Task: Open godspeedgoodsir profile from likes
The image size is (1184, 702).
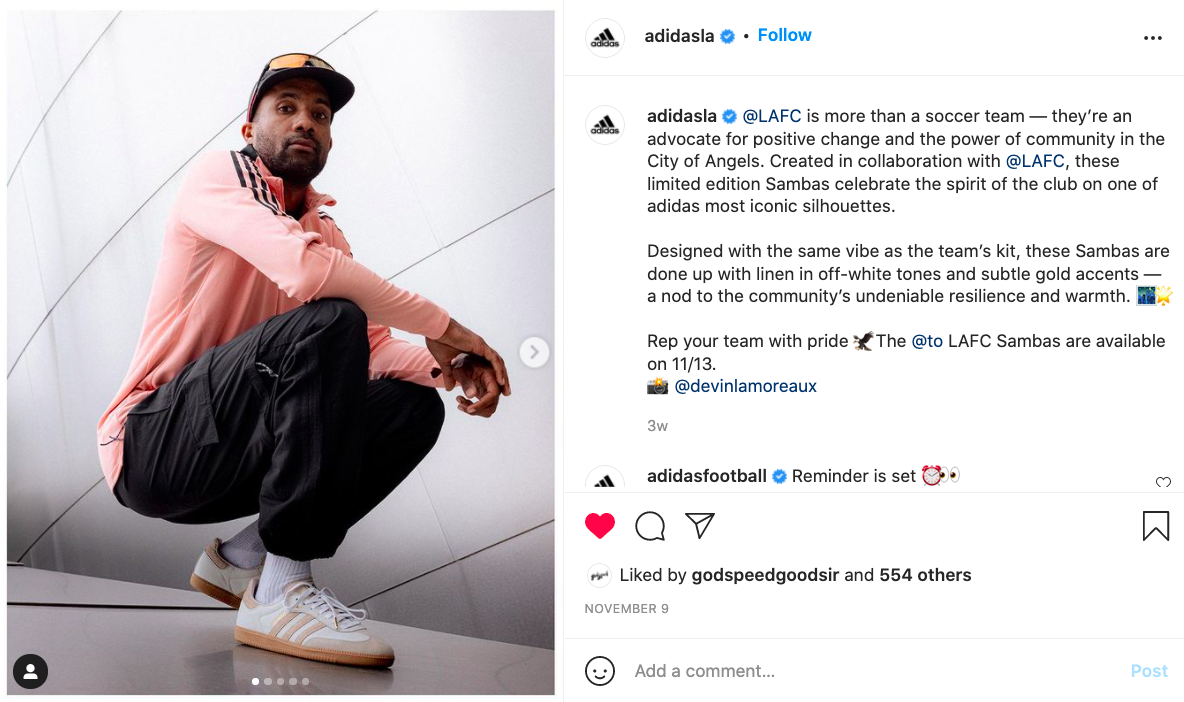Action: click(x=765, y=575)
